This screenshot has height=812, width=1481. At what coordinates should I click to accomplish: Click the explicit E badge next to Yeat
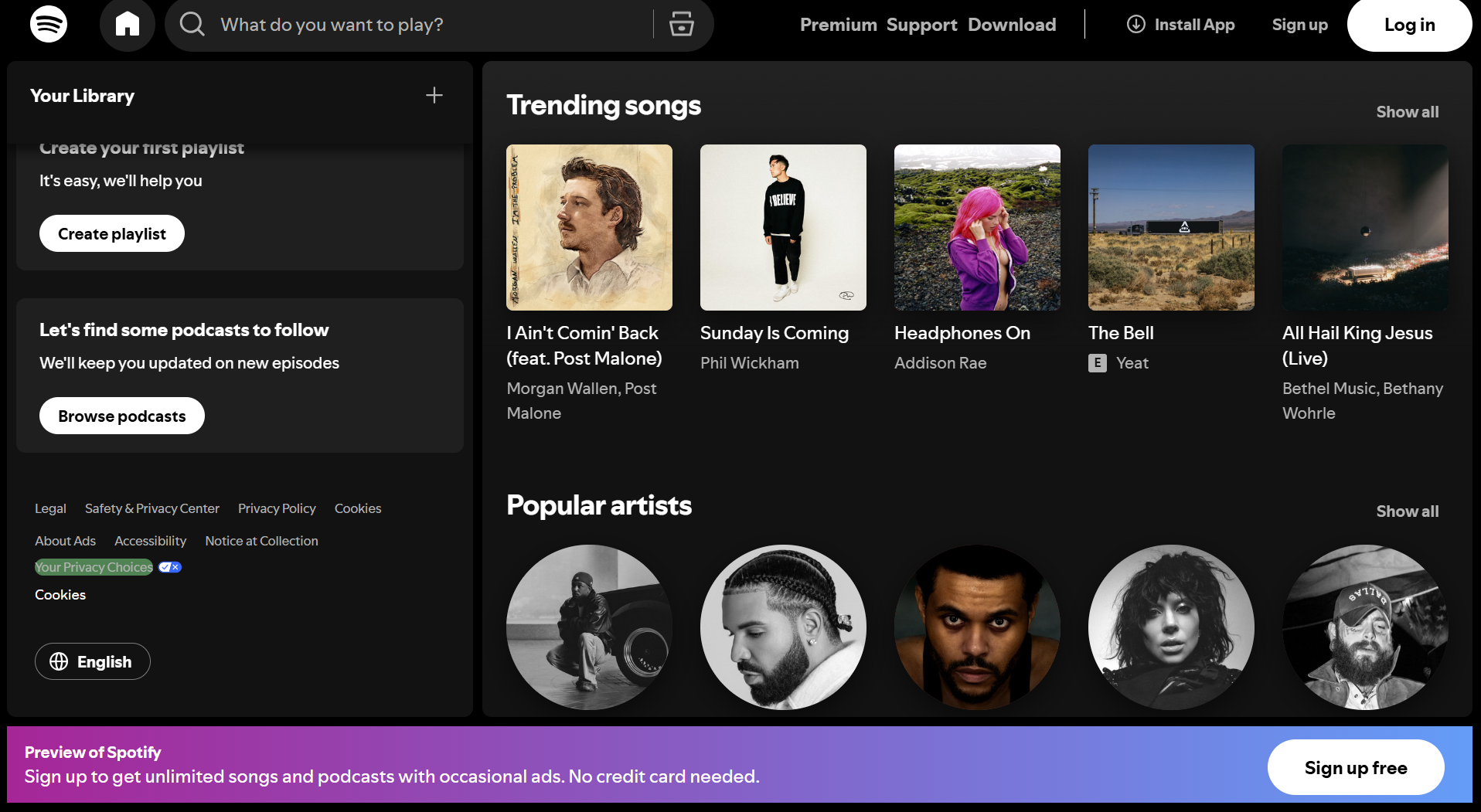point(1098,363)
